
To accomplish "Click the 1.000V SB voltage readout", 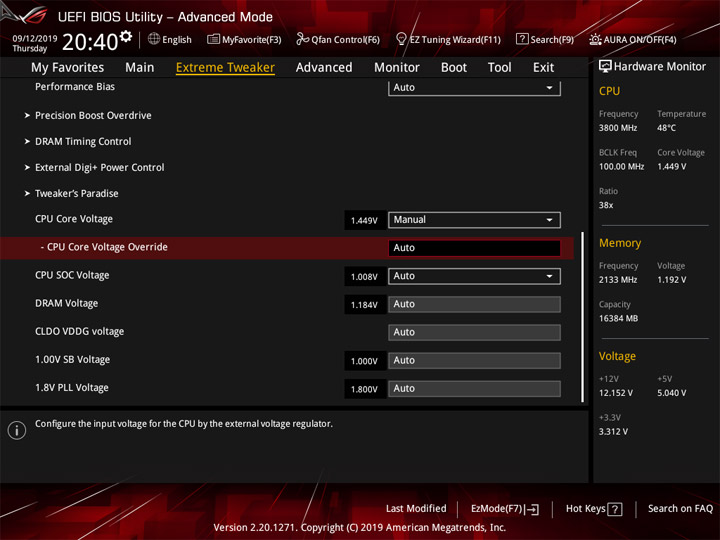I will click(365, 361).
